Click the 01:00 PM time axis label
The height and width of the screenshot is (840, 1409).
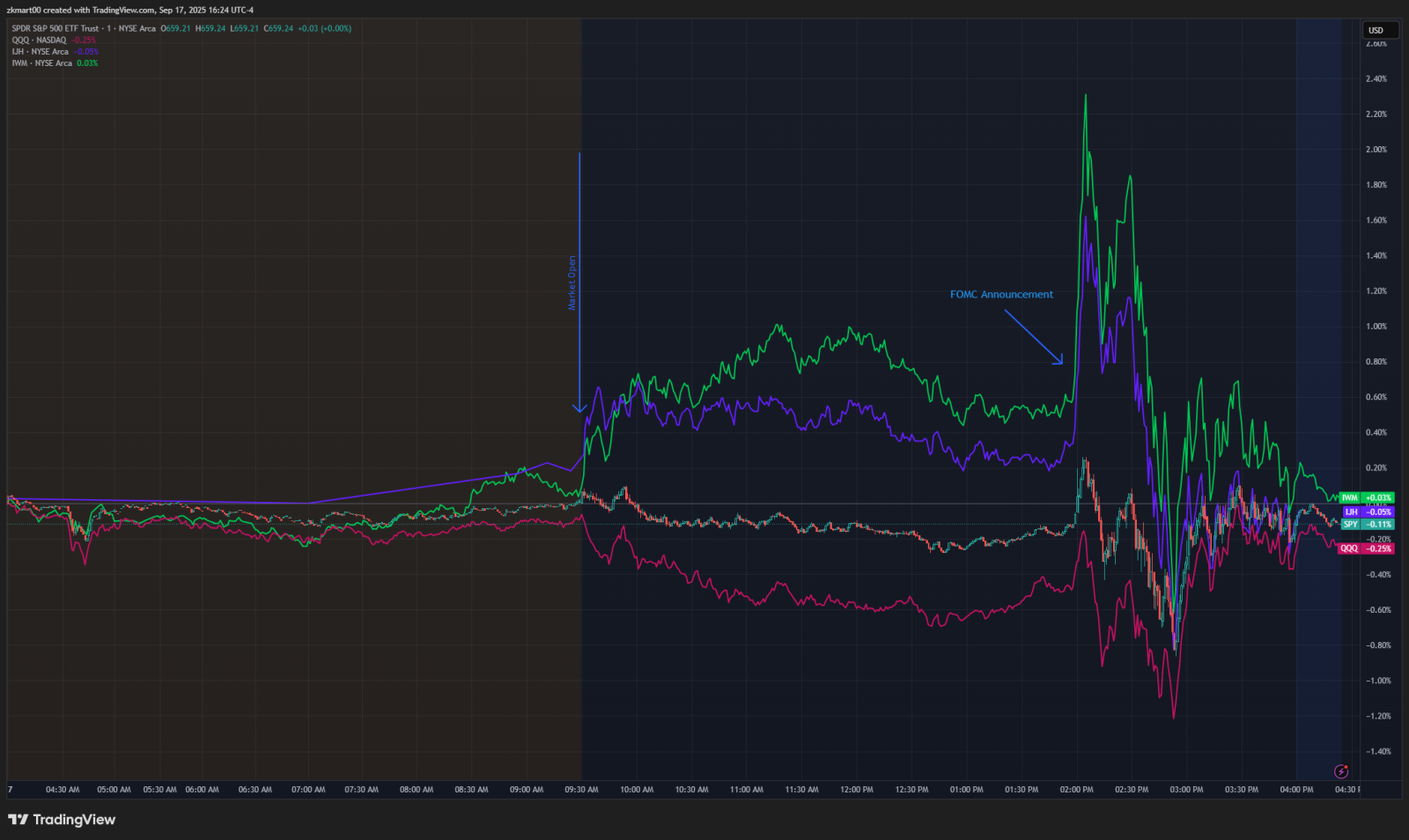tap(967, 790)
